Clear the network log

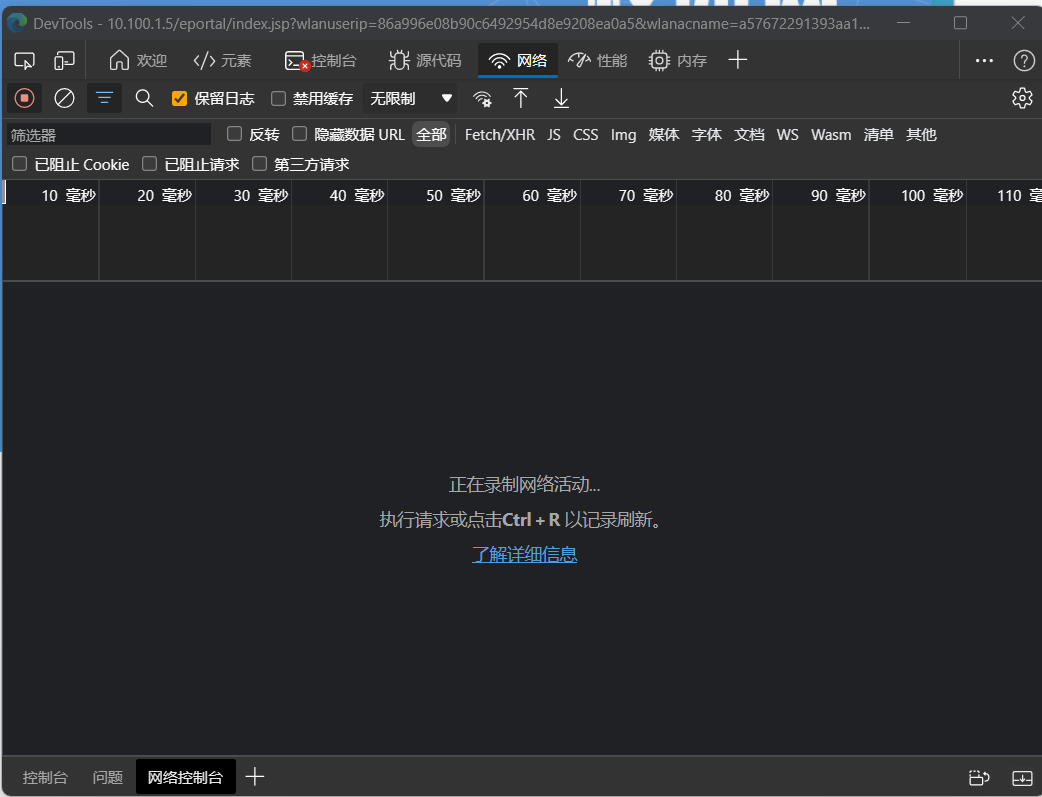[x=64, y=98]
